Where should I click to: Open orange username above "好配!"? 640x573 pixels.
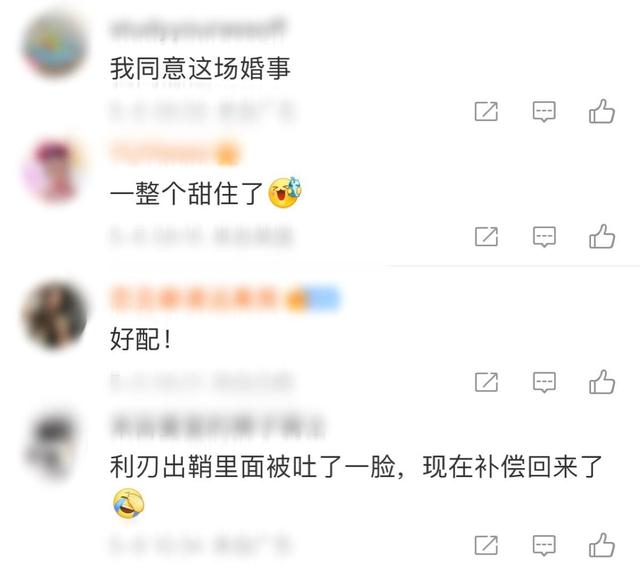point(200,298)
